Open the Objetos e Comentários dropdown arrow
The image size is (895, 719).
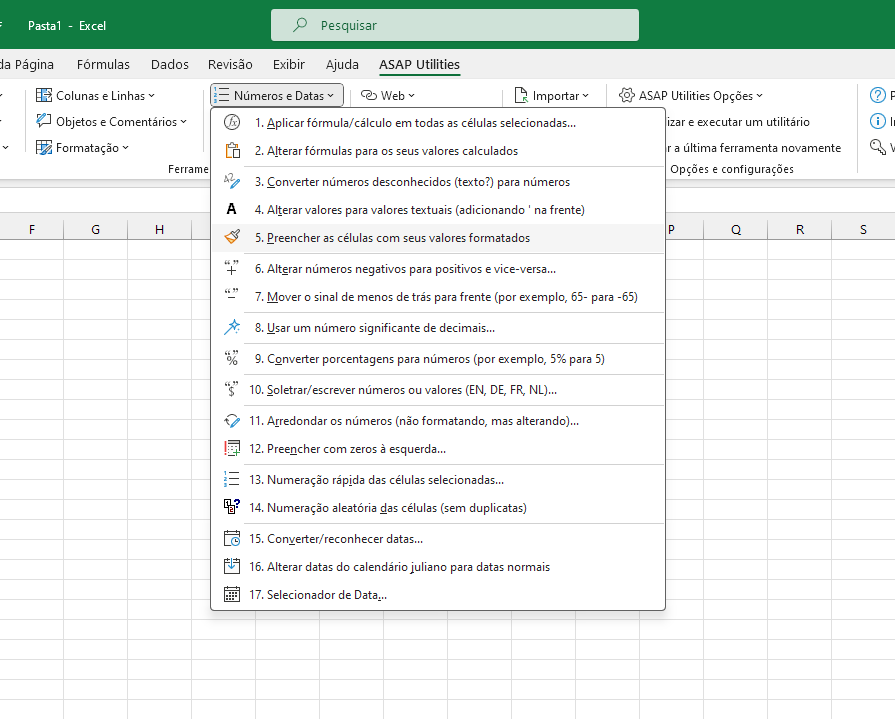[184, 122]
